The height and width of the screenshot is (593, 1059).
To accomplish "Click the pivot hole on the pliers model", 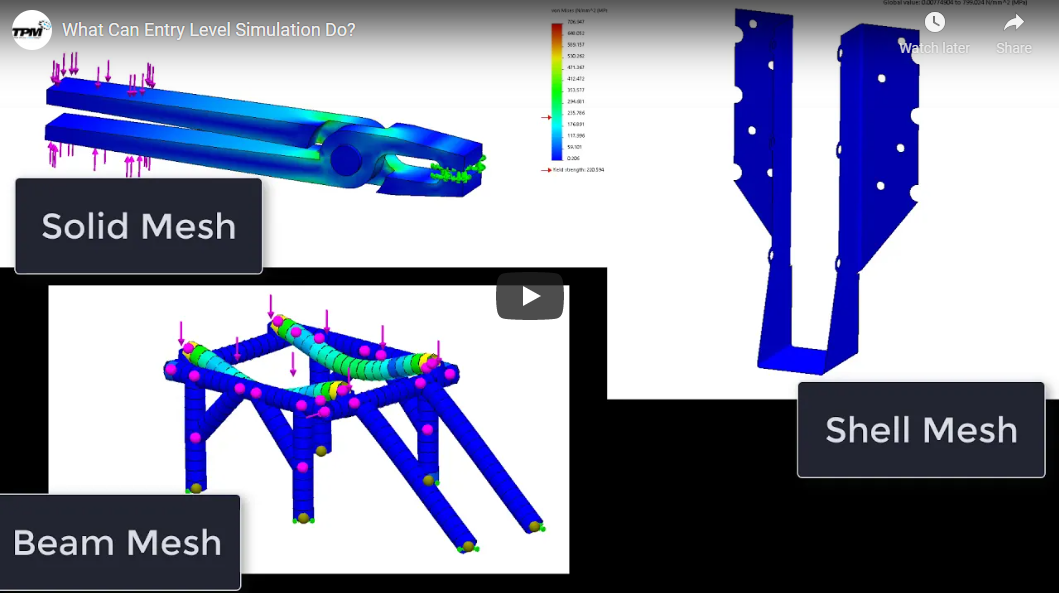I will click(346, 158).
